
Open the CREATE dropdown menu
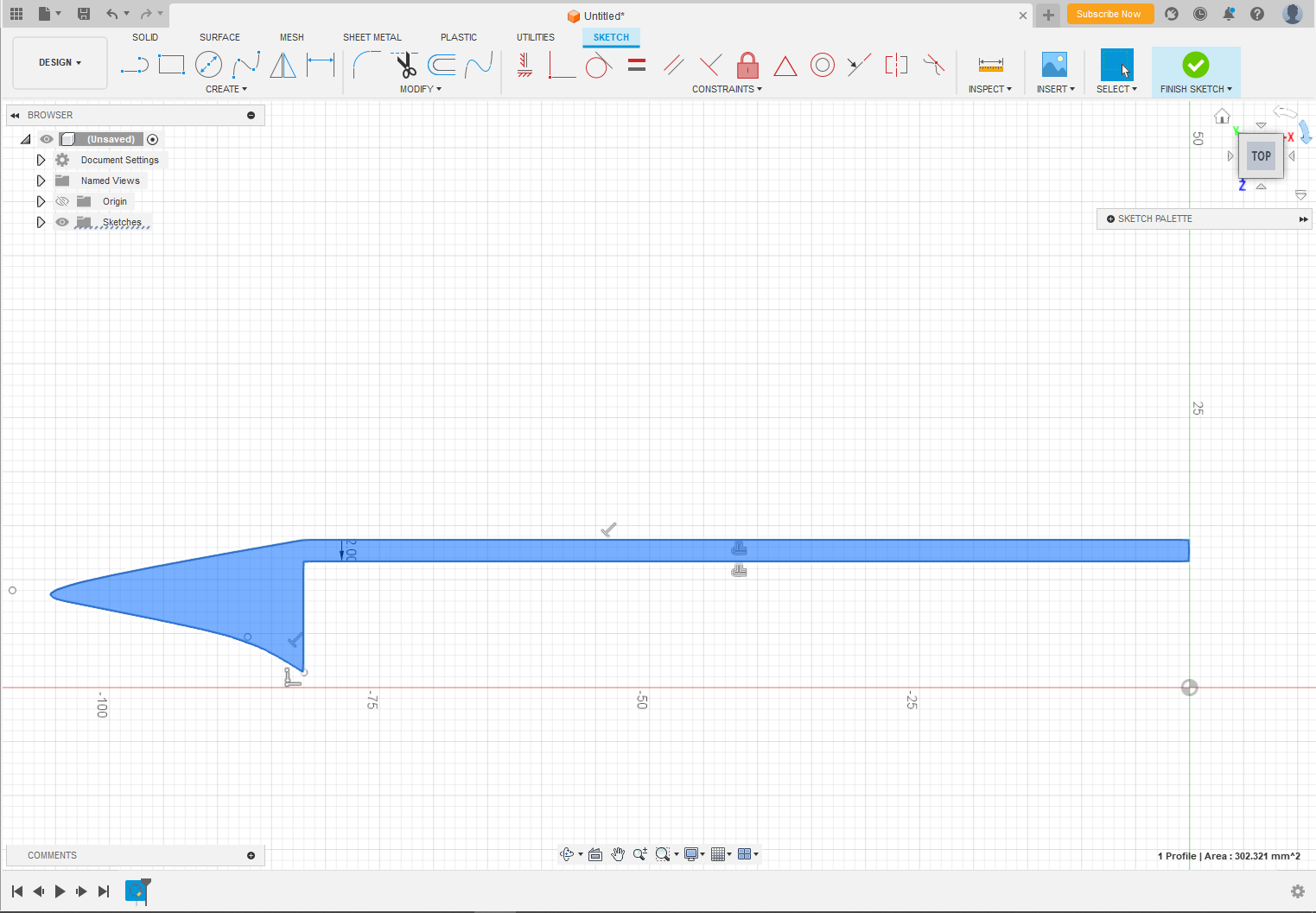226,89
